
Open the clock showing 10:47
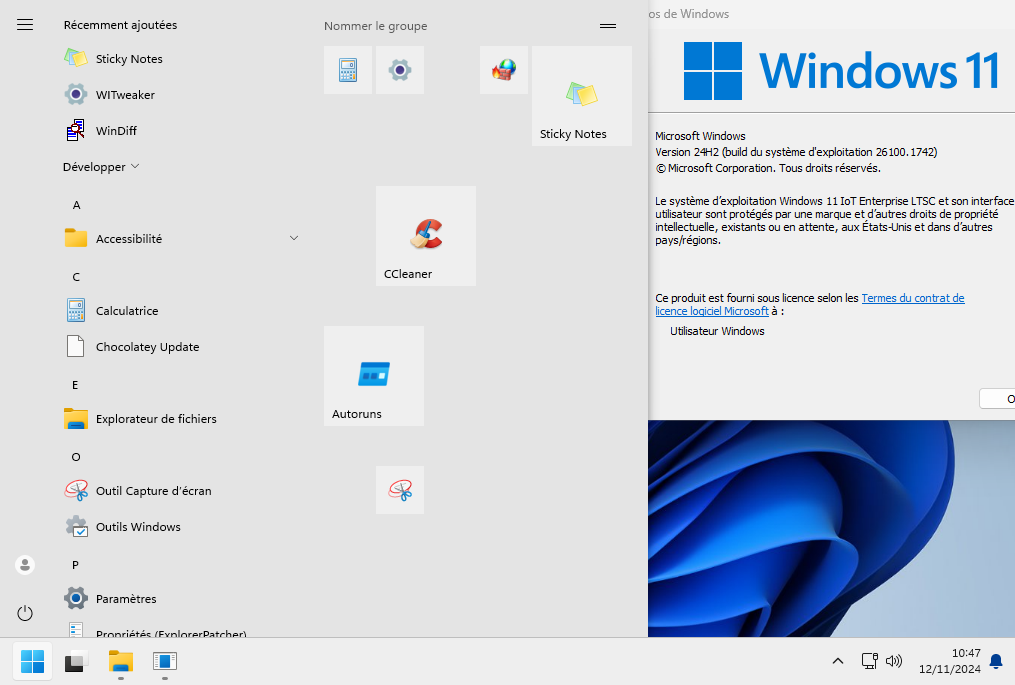pyautogui.click(x=950, y=661)
